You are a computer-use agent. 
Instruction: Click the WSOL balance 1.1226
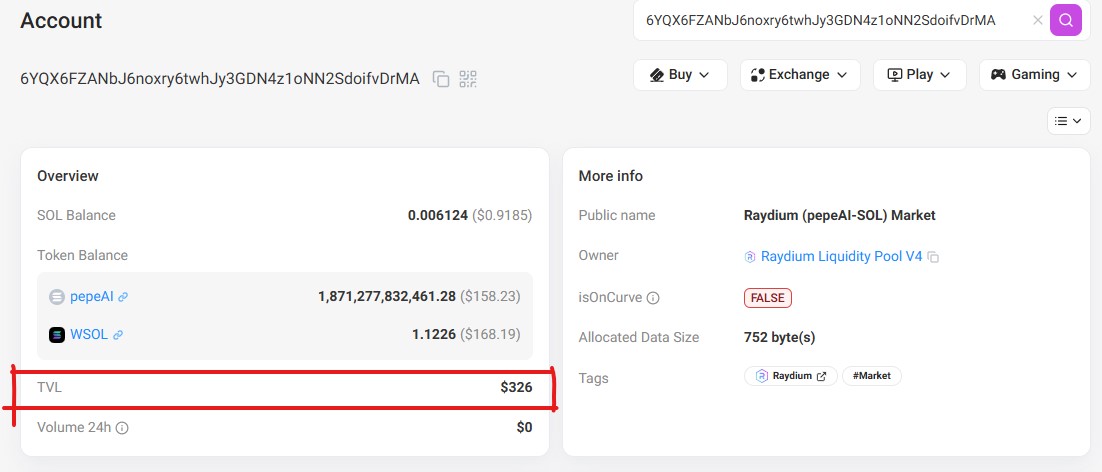[x=434, y=334]
